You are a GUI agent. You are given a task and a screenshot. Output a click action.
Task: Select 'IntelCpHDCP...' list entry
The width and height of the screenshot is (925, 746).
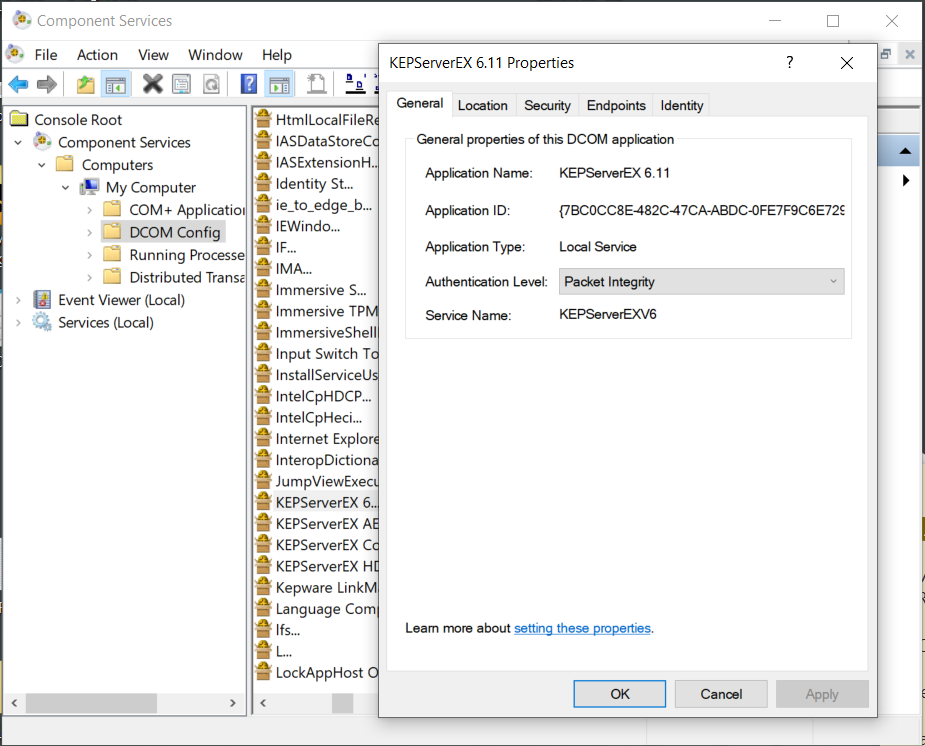[x=323, y=396]
